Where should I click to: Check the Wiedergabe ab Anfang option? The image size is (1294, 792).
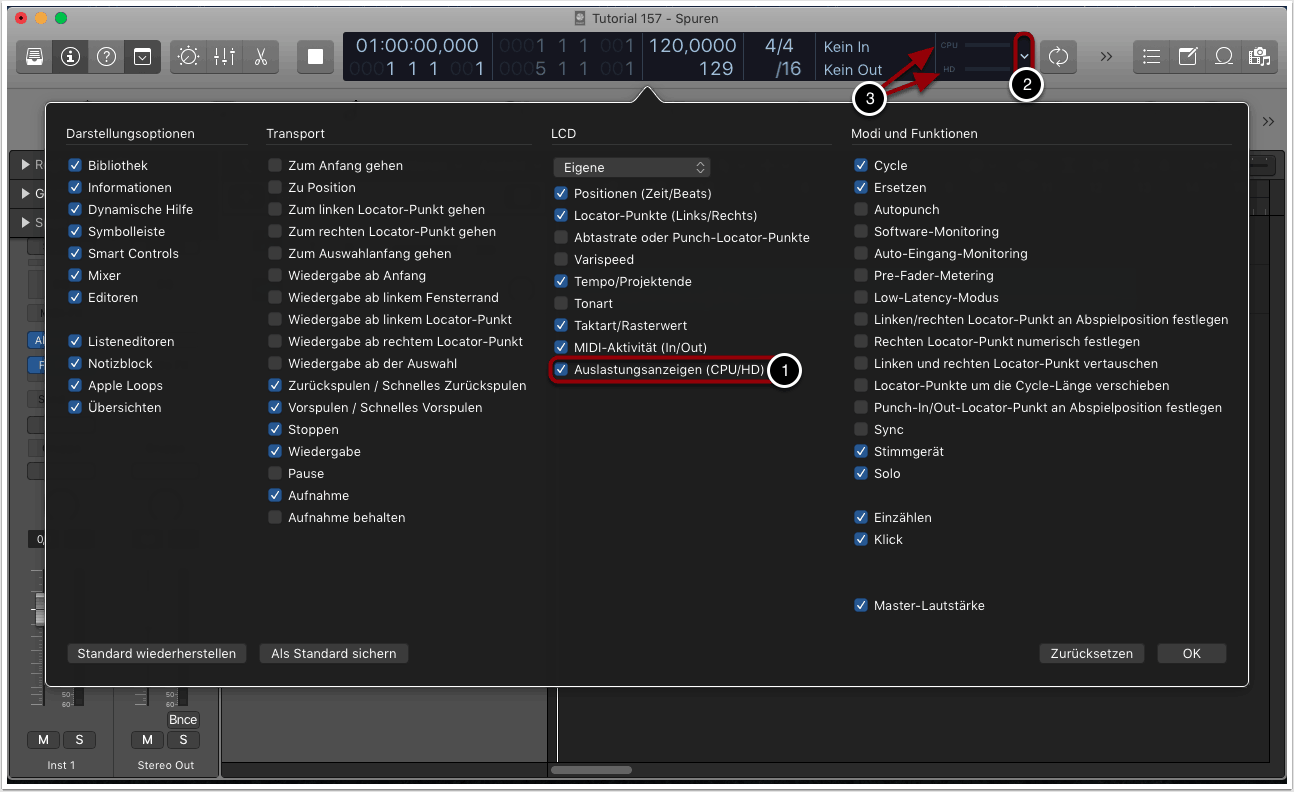[275, 275]
